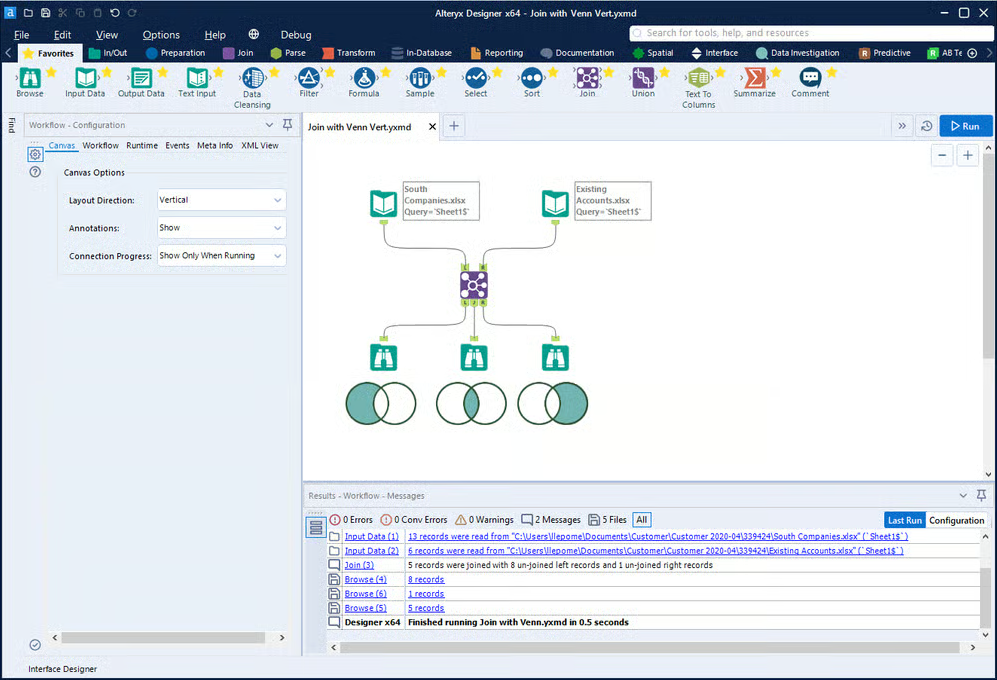The width and height of the screenshot is (997, 680).
Task: Select the Filter tool icon
Action: (309, 78)
